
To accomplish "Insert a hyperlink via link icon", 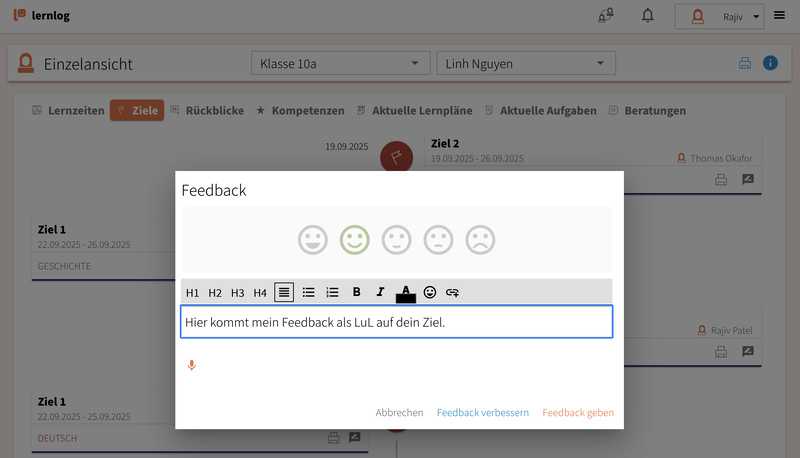I will [452, 292].
